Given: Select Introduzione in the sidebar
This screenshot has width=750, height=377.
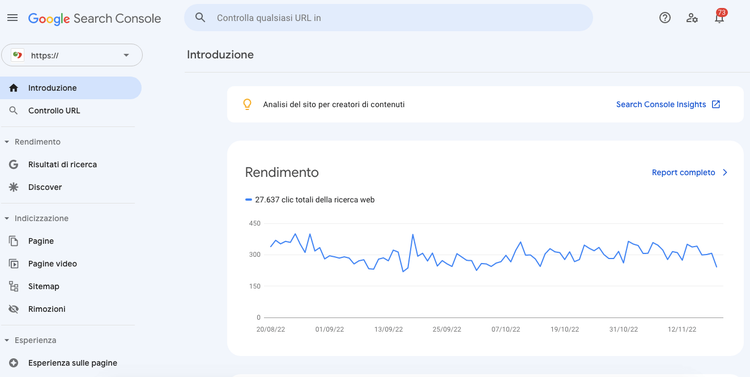Looking at the screenshot, I should [x=71, y=88].
